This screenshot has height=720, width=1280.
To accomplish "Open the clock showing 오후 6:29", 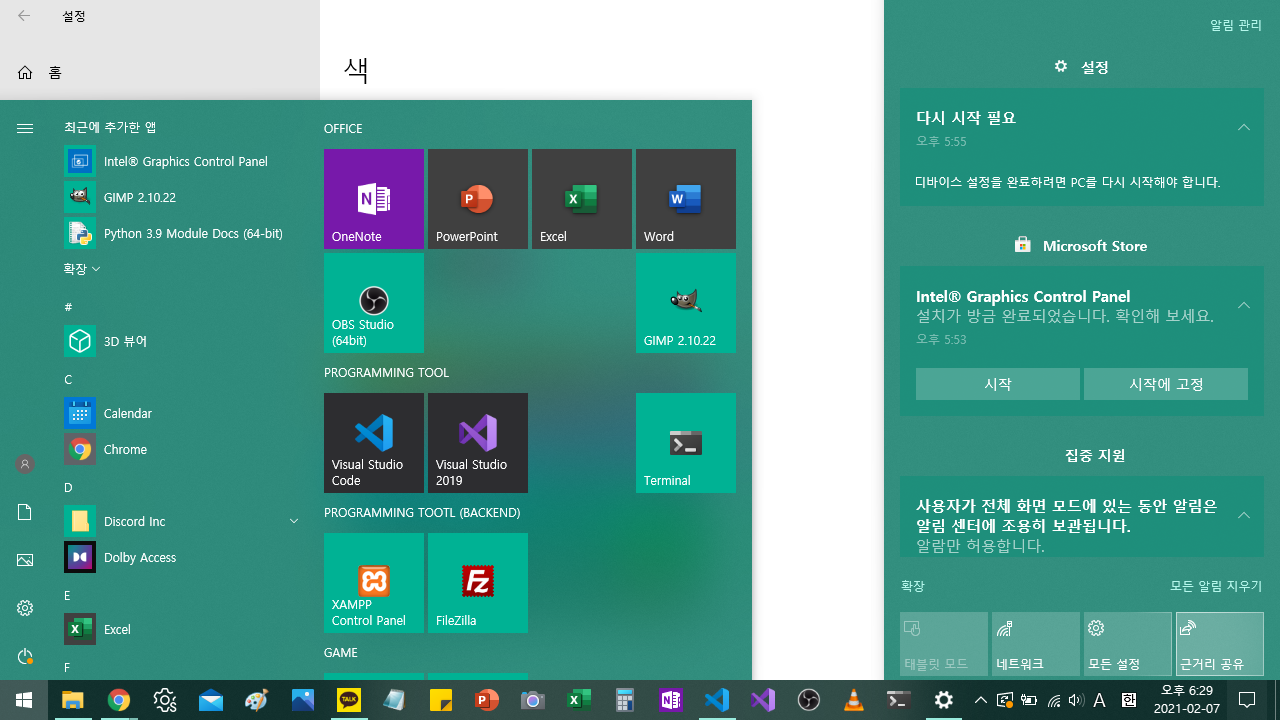I will 1186,700.
